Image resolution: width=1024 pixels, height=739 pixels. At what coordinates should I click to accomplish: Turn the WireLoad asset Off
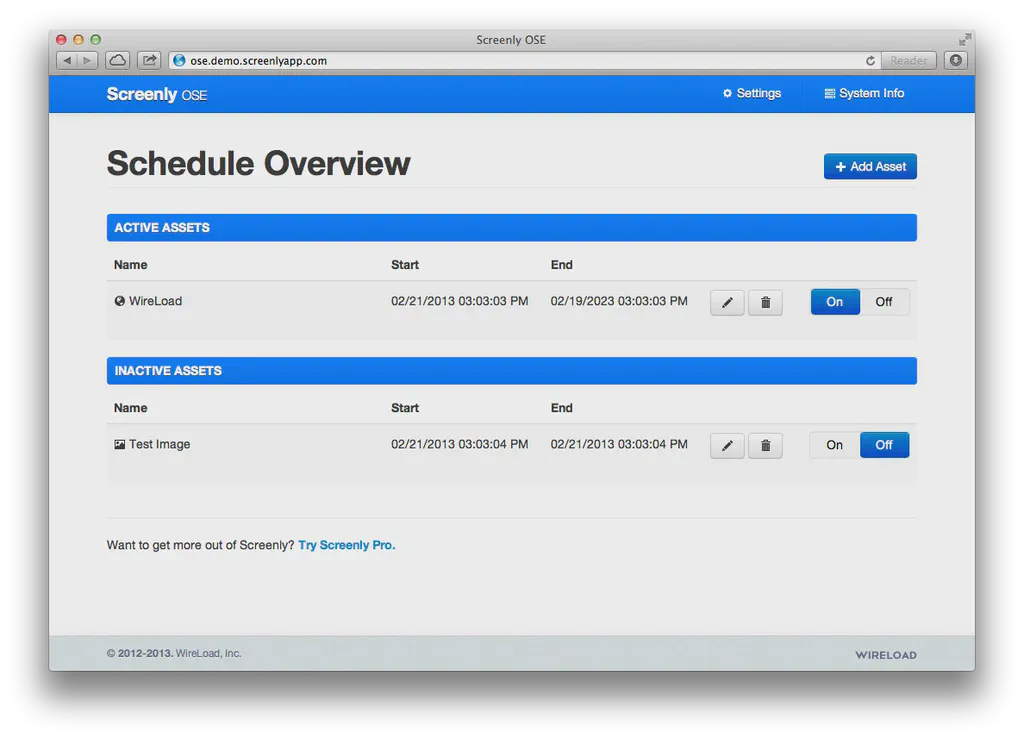[886, 302]
